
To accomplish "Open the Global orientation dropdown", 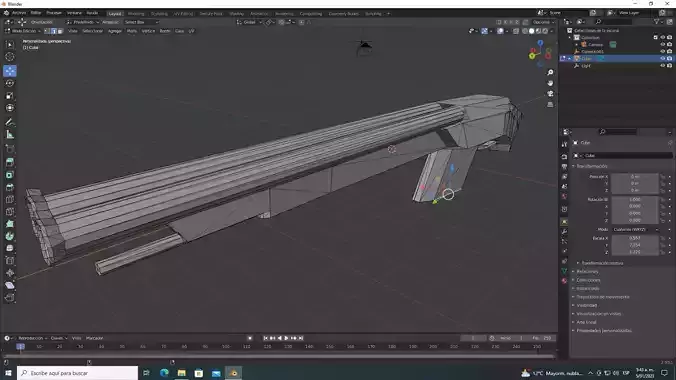I will point(250,22).
